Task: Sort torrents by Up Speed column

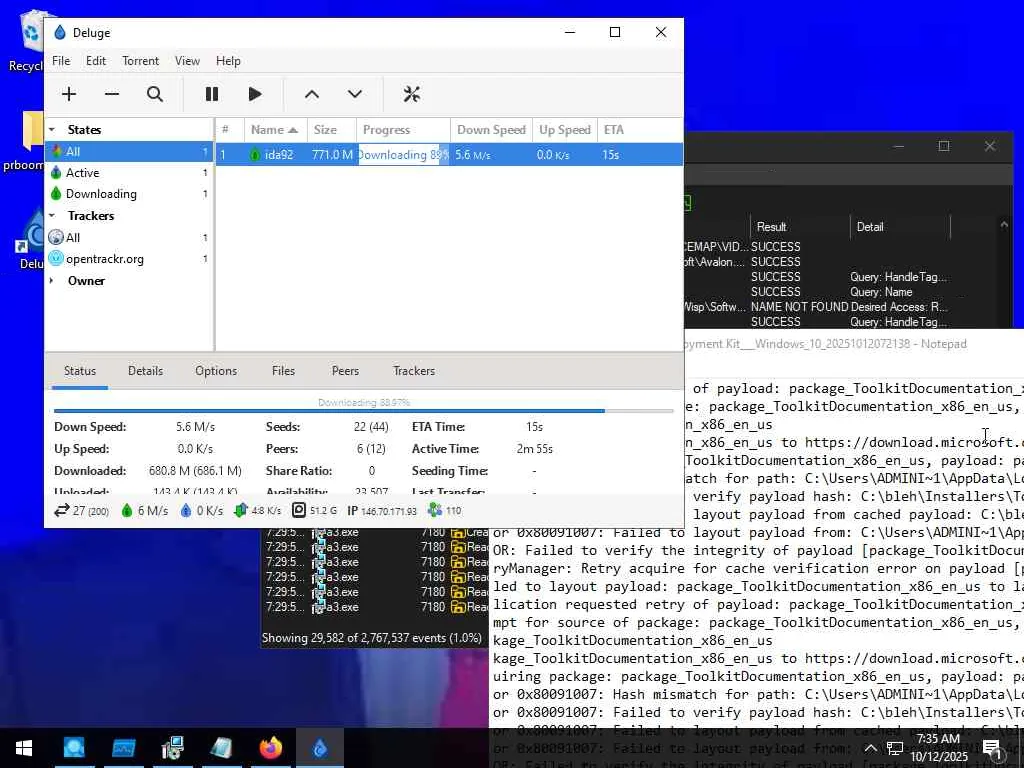Action: [x=565, y=130]
